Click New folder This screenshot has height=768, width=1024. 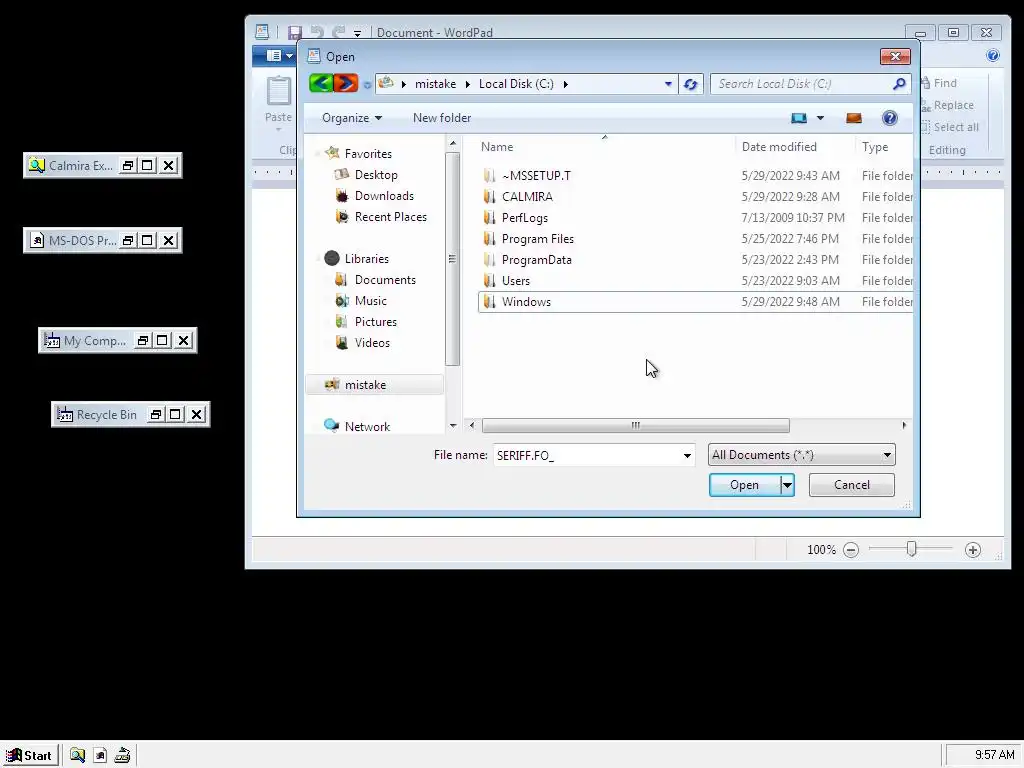(x=442, y=118)
